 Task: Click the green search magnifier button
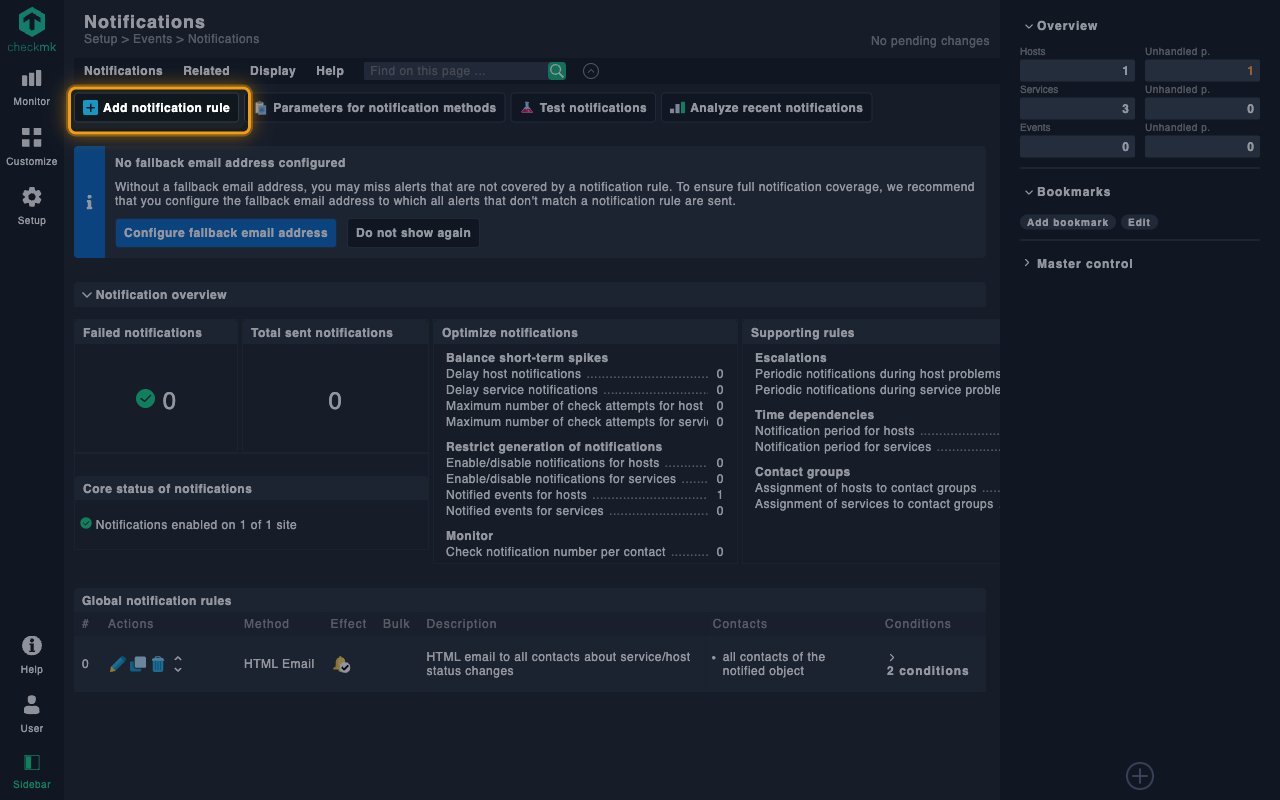click(x=557, y=71)
